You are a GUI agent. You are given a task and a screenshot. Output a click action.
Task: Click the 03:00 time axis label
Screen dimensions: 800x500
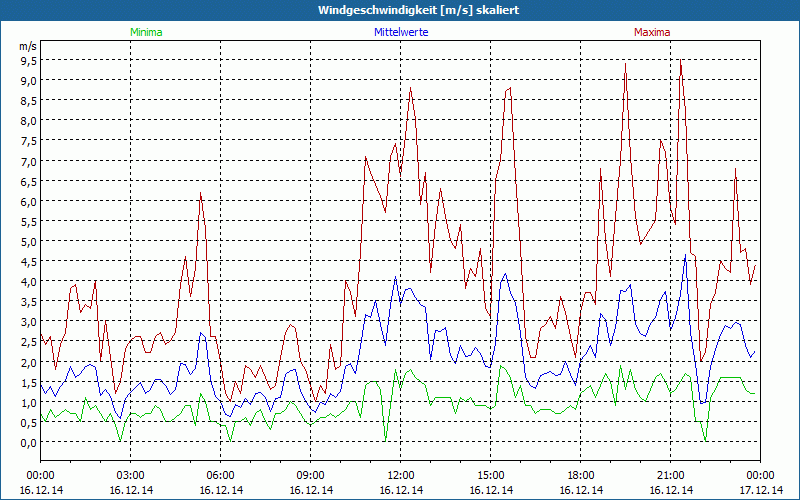click(131, 476)
